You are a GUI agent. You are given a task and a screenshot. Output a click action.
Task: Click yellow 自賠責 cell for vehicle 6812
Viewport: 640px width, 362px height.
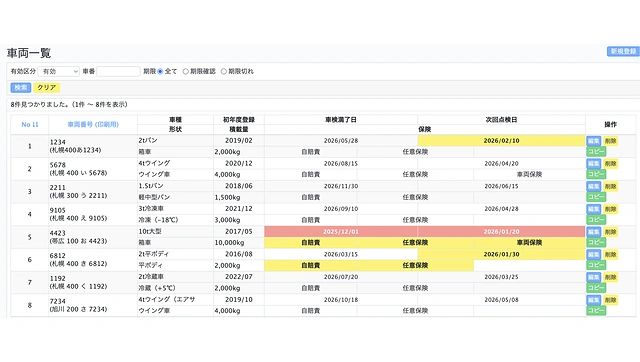tap(311, 265)
